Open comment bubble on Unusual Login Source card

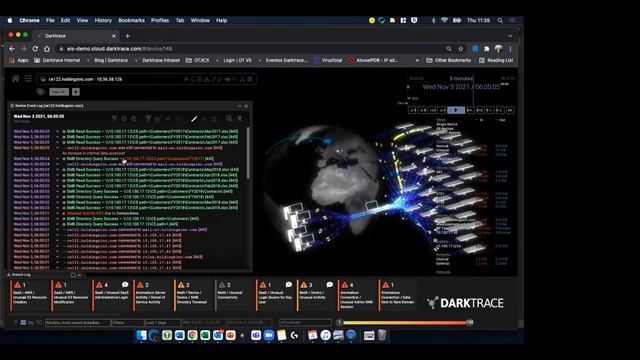coord(289,284)
